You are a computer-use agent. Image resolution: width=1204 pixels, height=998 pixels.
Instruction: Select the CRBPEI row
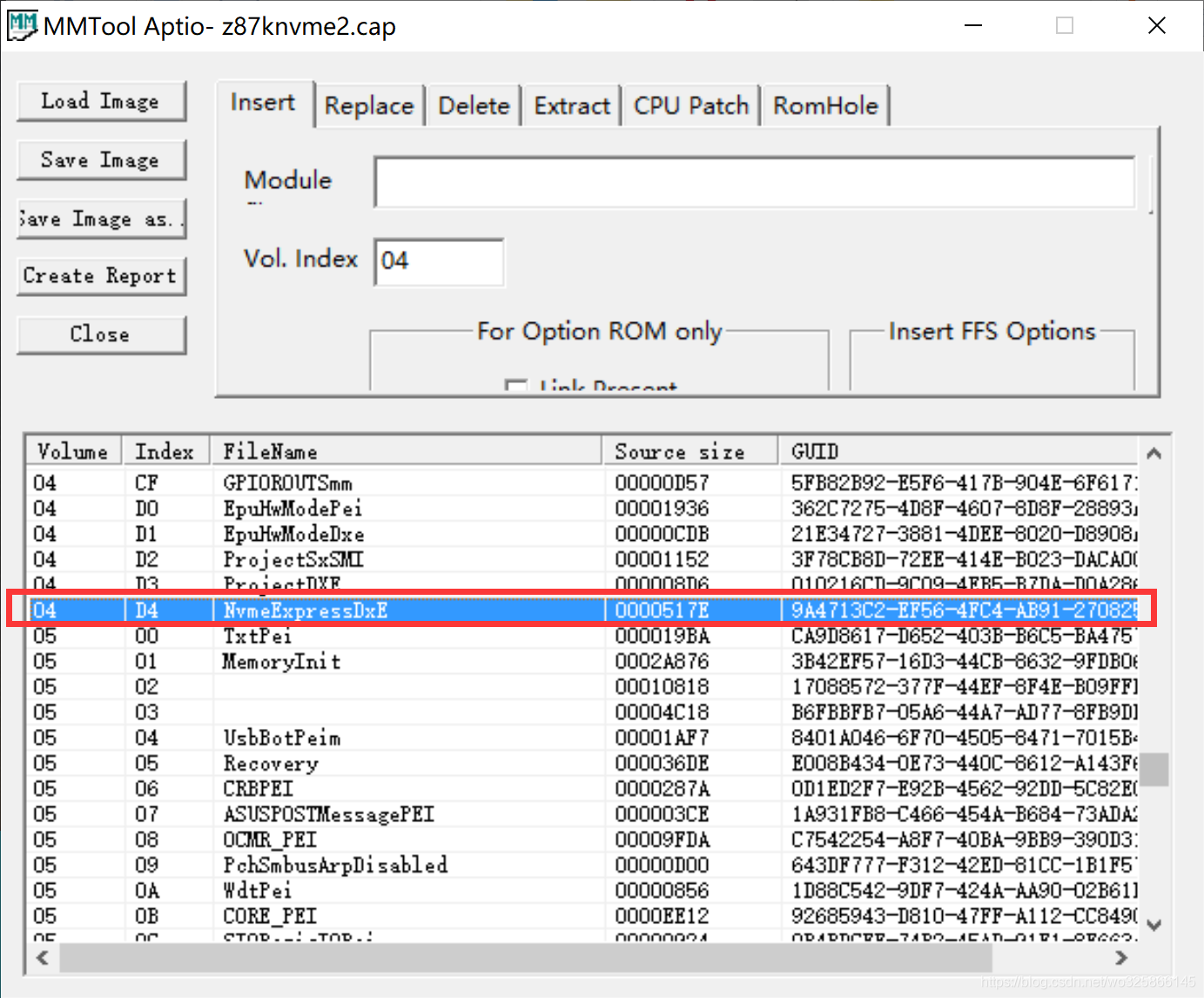[x=582, y=788]
